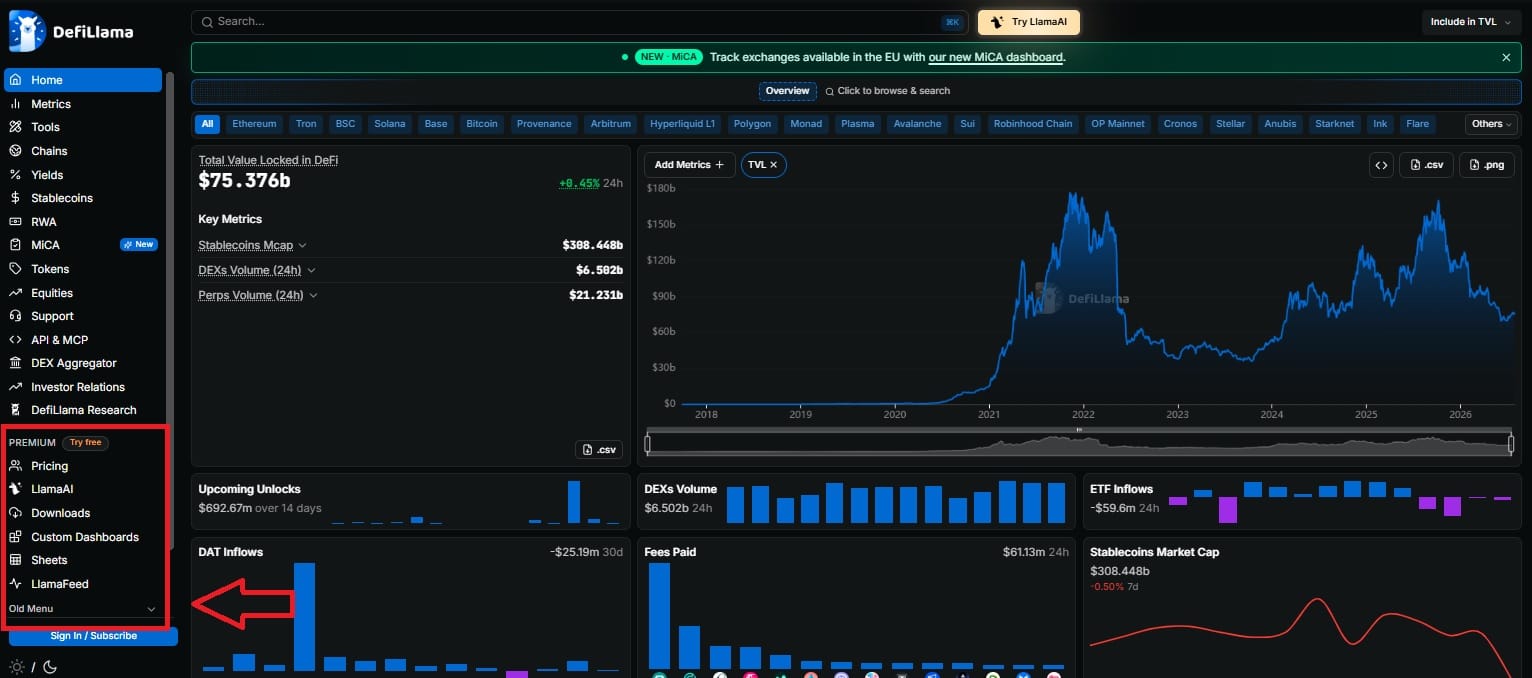Remove the TVL metric chip

pos(773,165)
